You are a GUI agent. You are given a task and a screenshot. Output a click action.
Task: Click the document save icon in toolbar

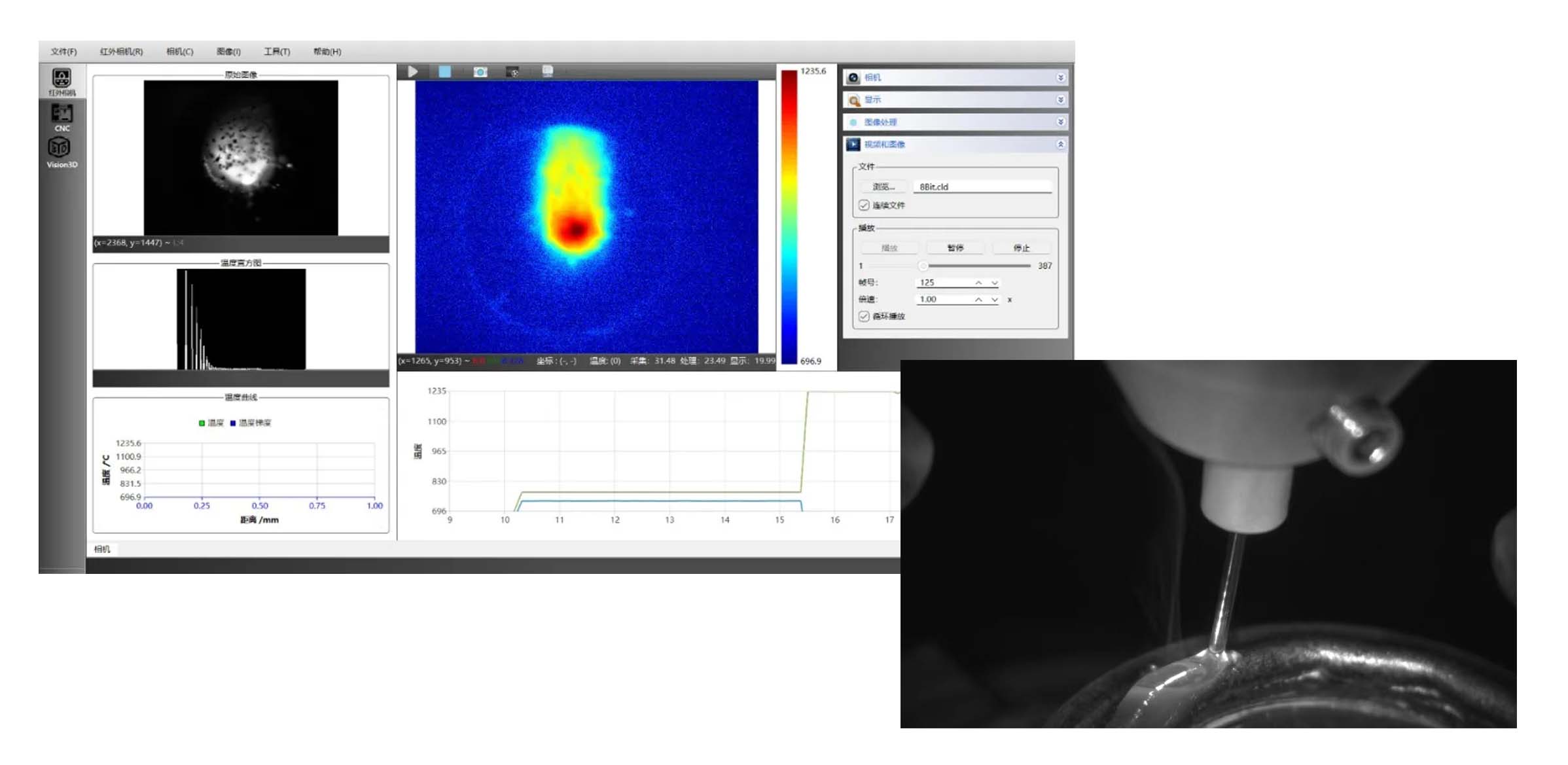(x=548, y=71)
